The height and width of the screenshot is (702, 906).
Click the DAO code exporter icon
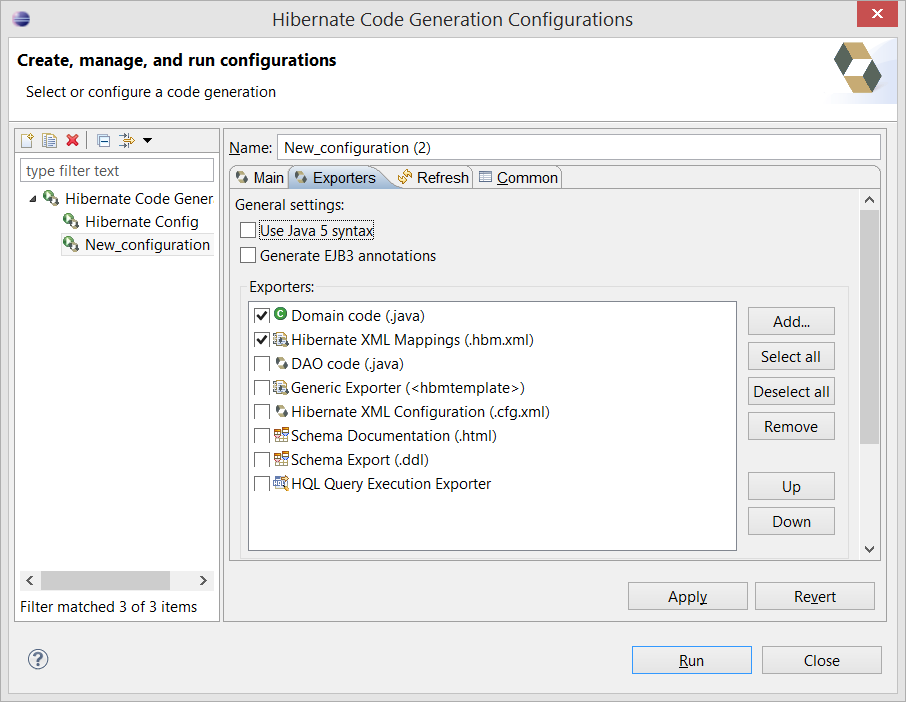click(281, 363)
